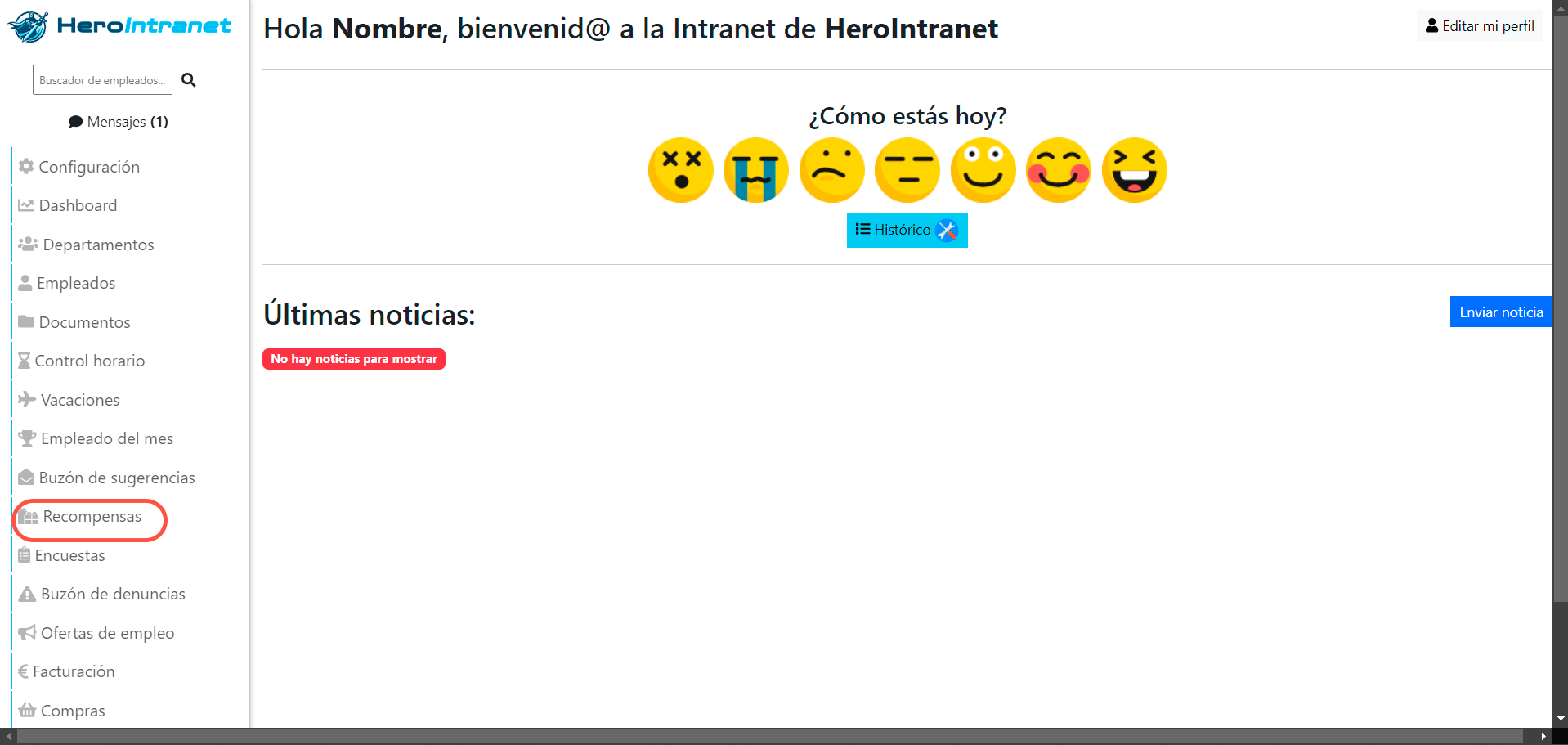Click the Encuestas clipboard icon
This screenshot has height=745, width=1568.
[25, 555]
